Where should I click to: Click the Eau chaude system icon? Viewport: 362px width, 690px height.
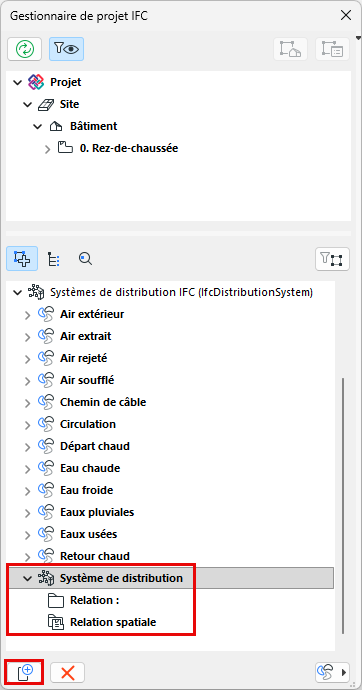point(46,468)
